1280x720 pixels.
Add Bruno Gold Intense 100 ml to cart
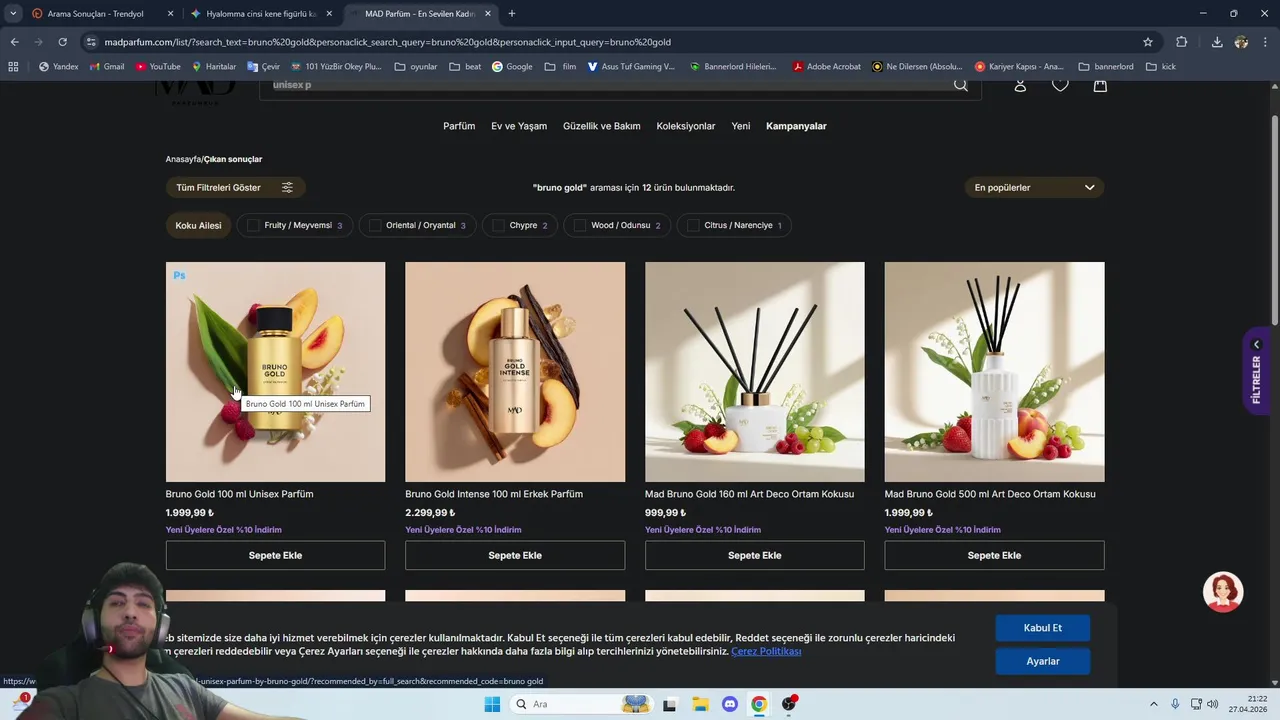pos(515,555)
